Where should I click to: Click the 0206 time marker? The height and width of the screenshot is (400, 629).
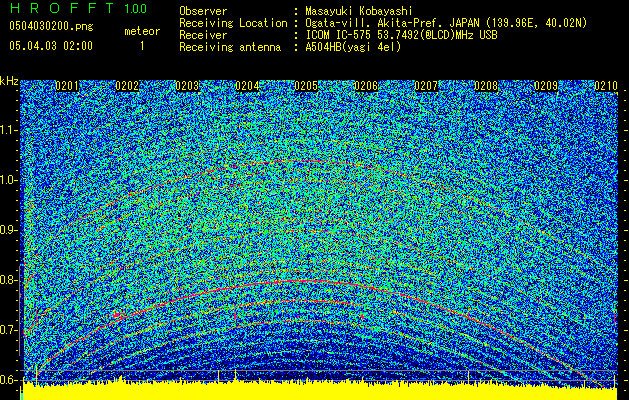point(366,86)
